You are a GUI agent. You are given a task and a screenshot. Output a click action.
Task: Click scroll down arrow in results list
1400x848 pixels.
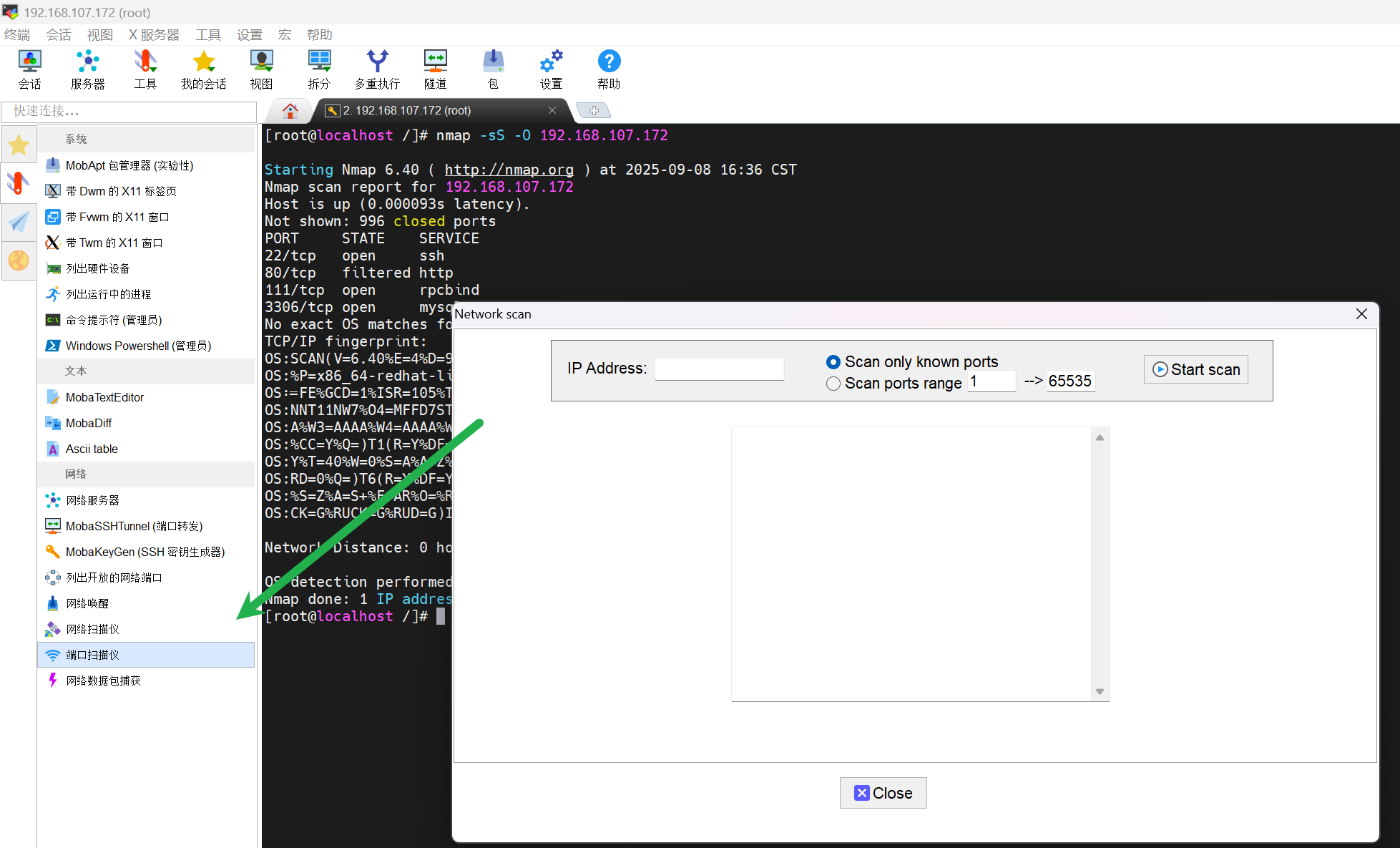click(1100, 691)
